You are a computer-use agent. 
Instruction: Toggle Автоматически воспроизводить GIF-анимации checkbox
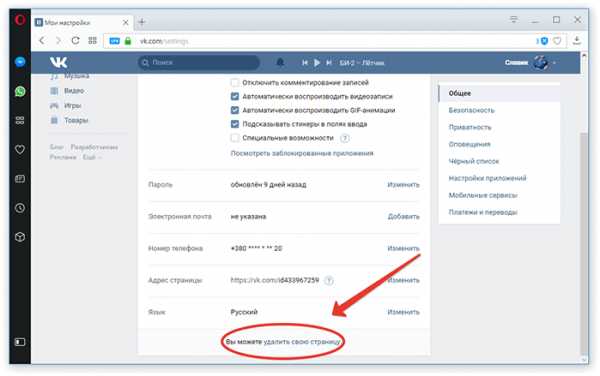[235, 110]
